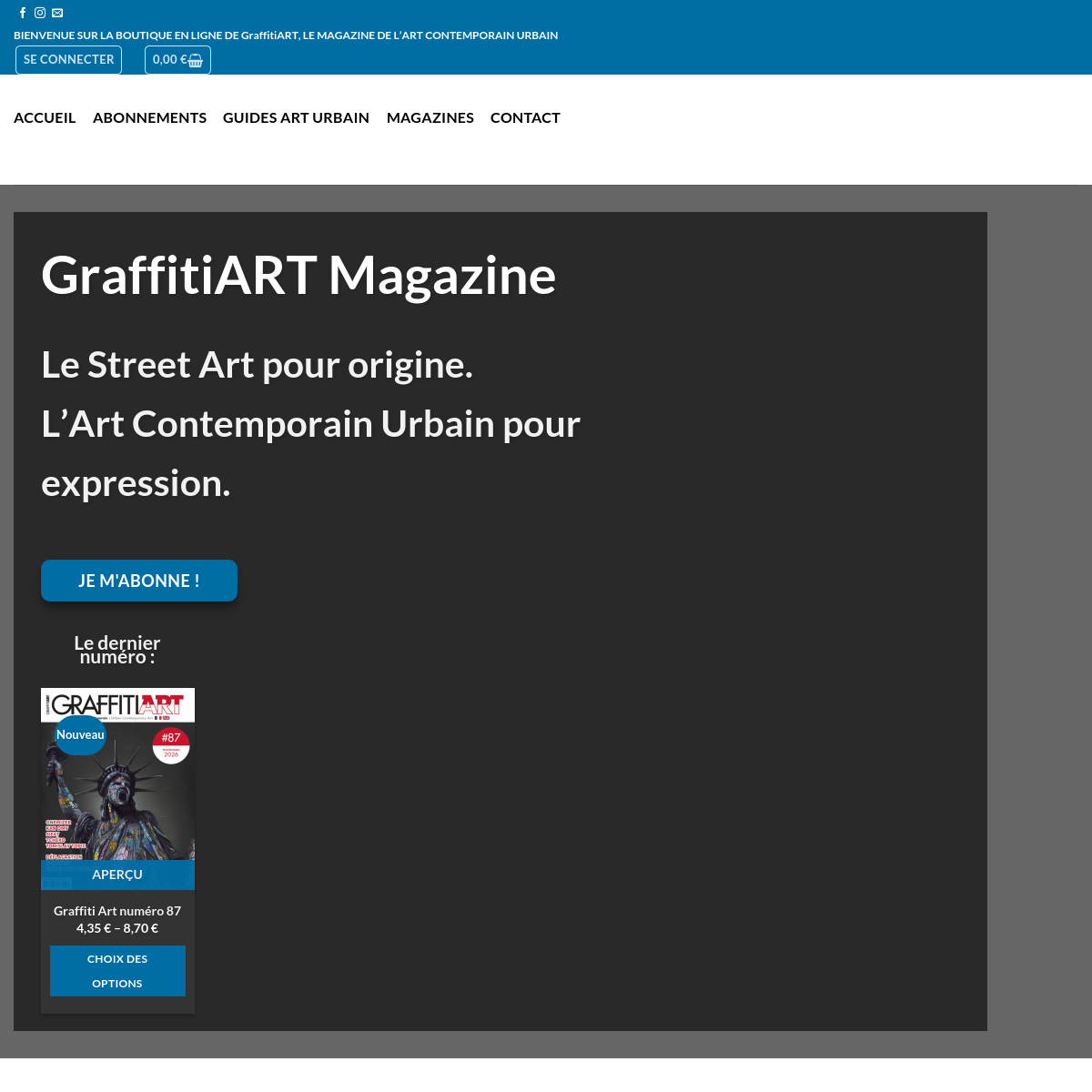Open the Instagram profile icon
Screen dimensions: 1092x1092
(x=40, y=13)
